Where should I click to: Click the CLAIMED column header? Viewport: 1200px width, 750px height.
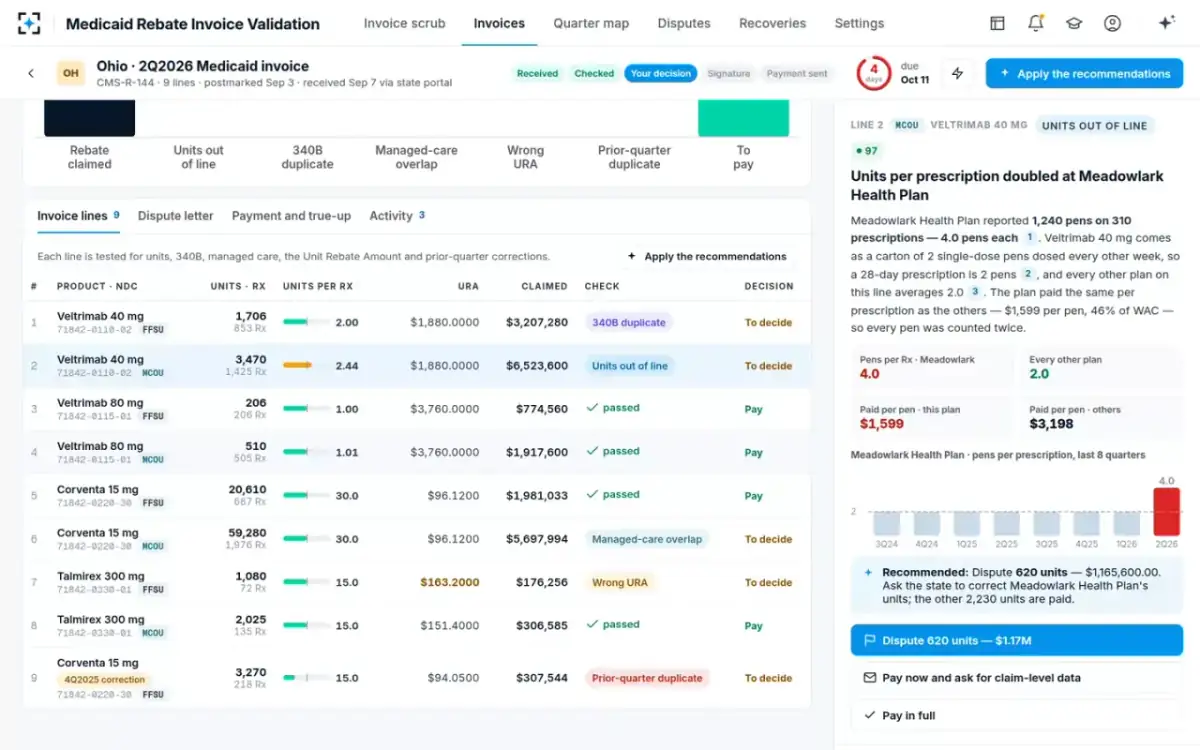[544, 286]
